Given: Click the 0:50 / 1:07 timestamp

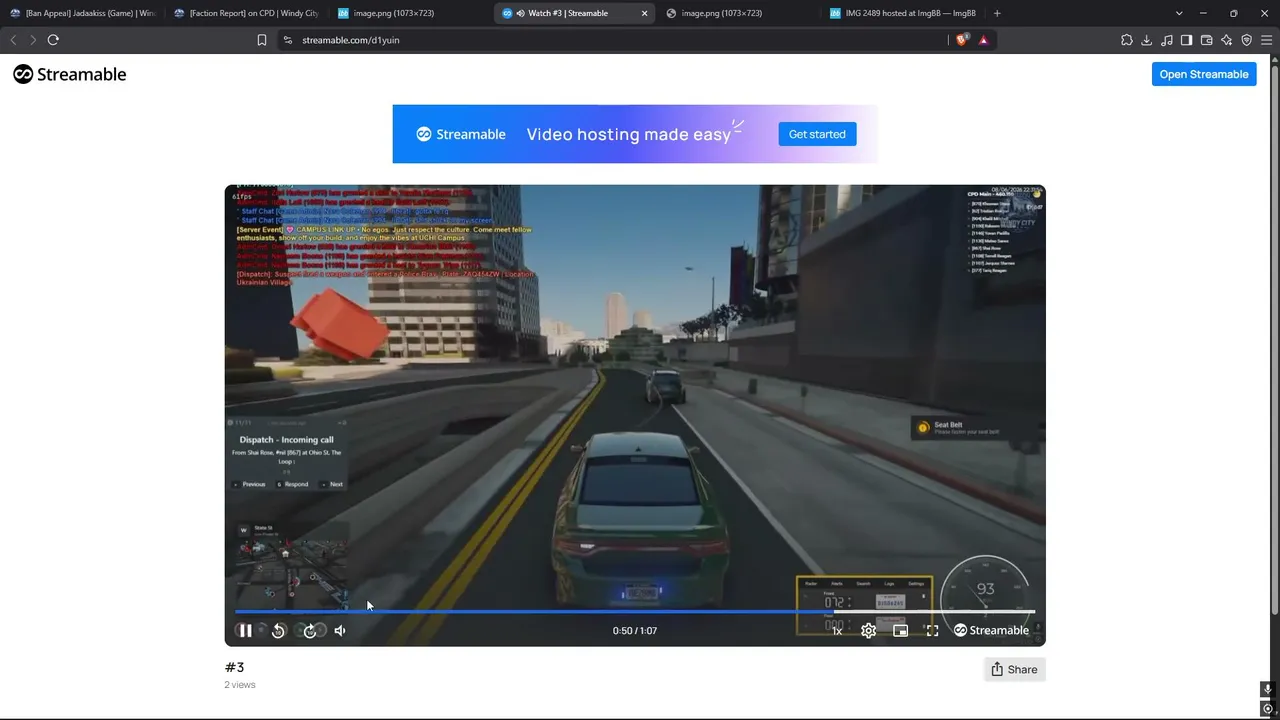Looking at the screenshot, I should click(635, 631).
